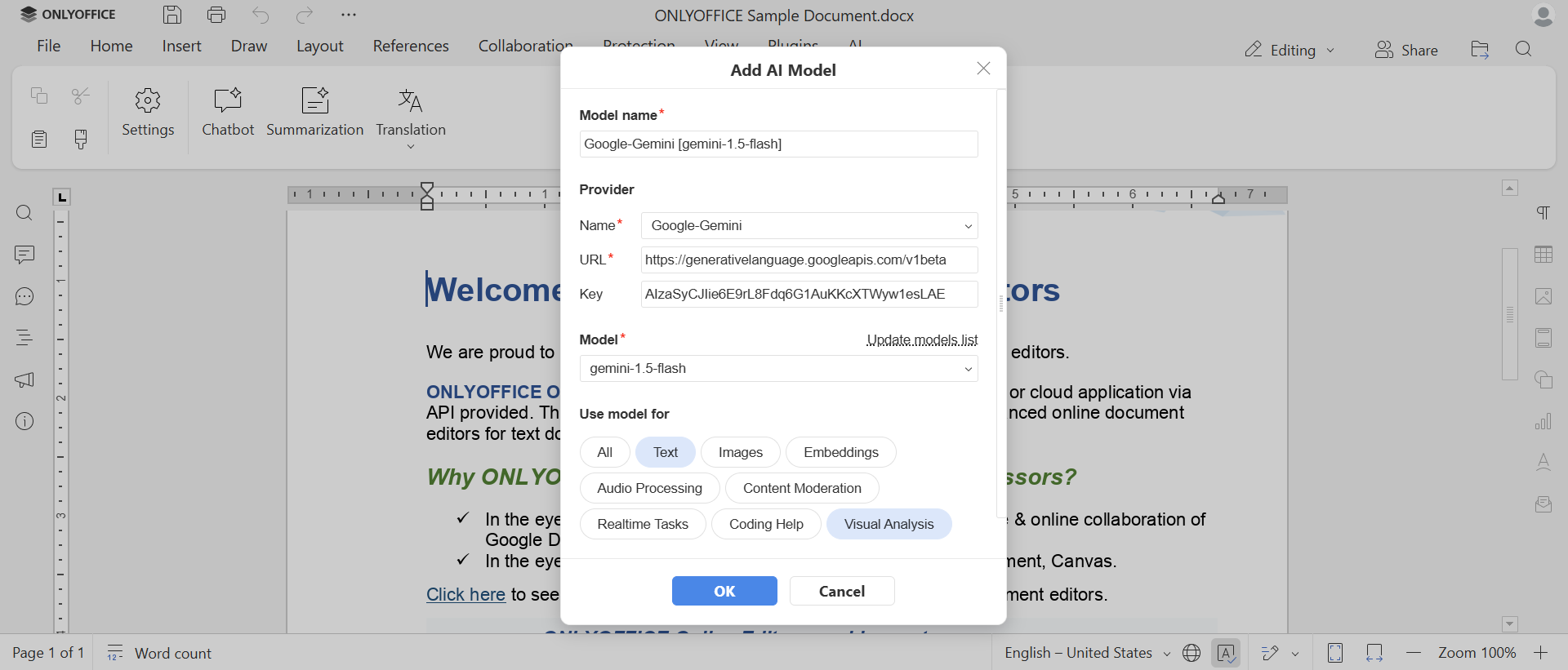This screenshot has width=1568, height=670.
Task: Open Paragraph settings in right sidebar
Action: [1543, 213]
